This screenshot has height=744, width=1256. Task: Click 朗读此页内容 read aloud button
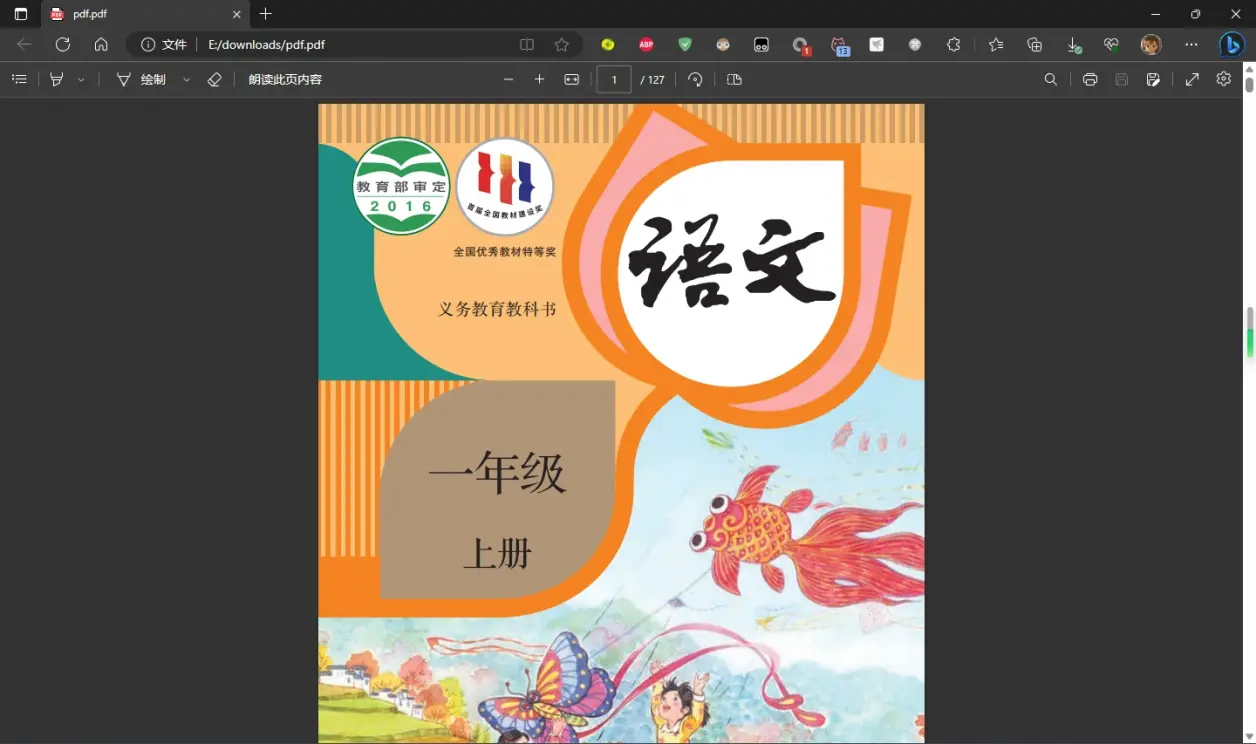(285, 79)
